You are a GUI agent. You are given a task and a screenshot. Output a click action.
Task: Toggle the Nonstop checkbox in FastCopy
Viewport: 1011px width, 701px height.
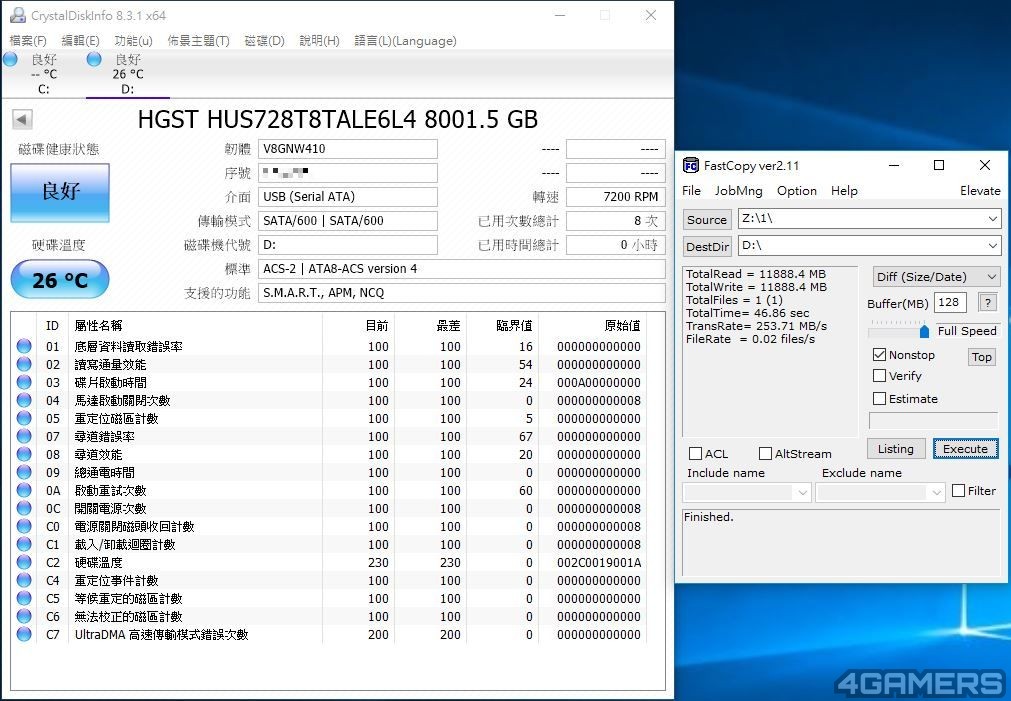[x=879, y=355]
